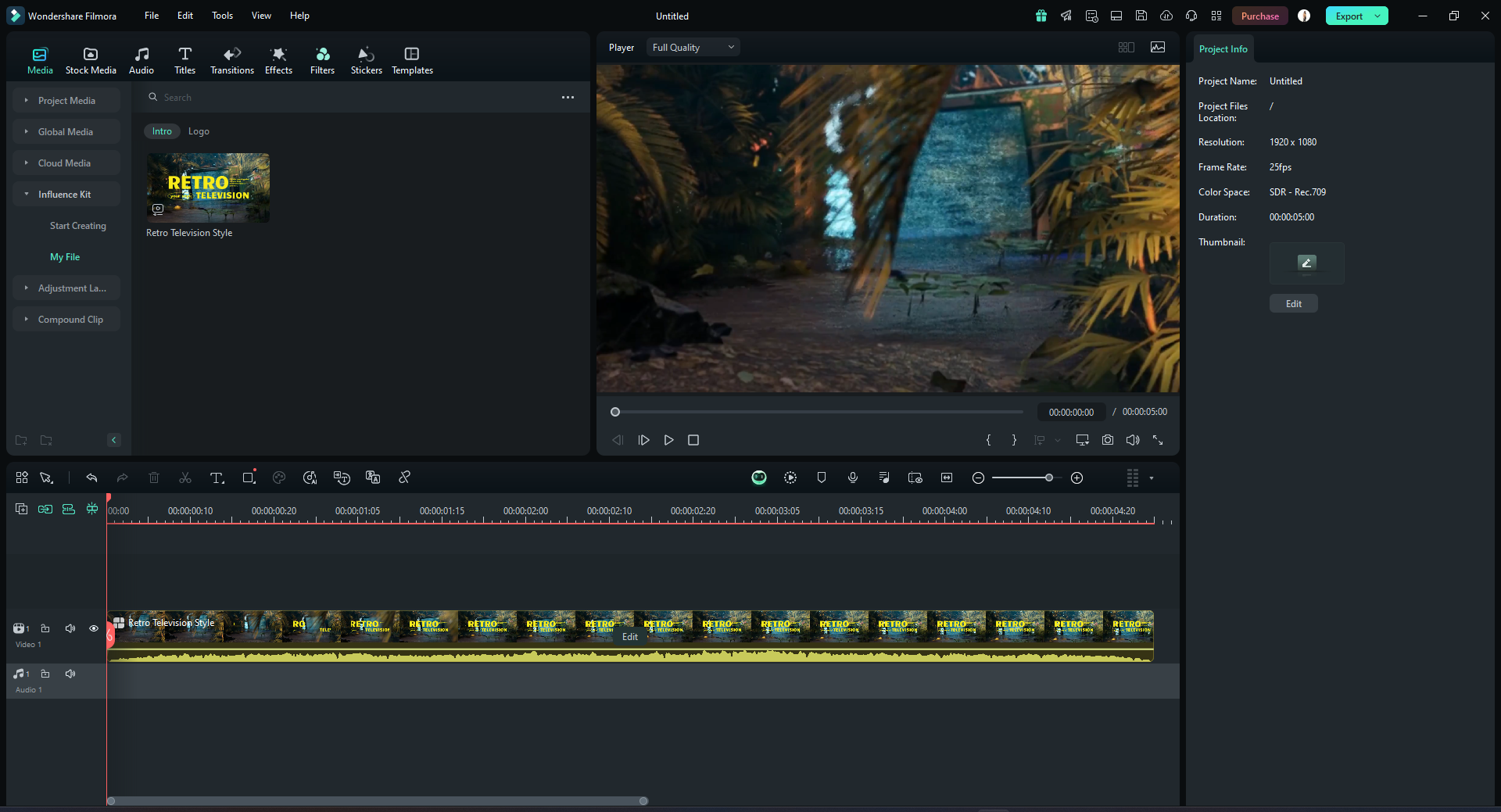Add a text title from timeline toolbar
Viewport: 1501px width, 812px height.
click(x=217, y=478)
